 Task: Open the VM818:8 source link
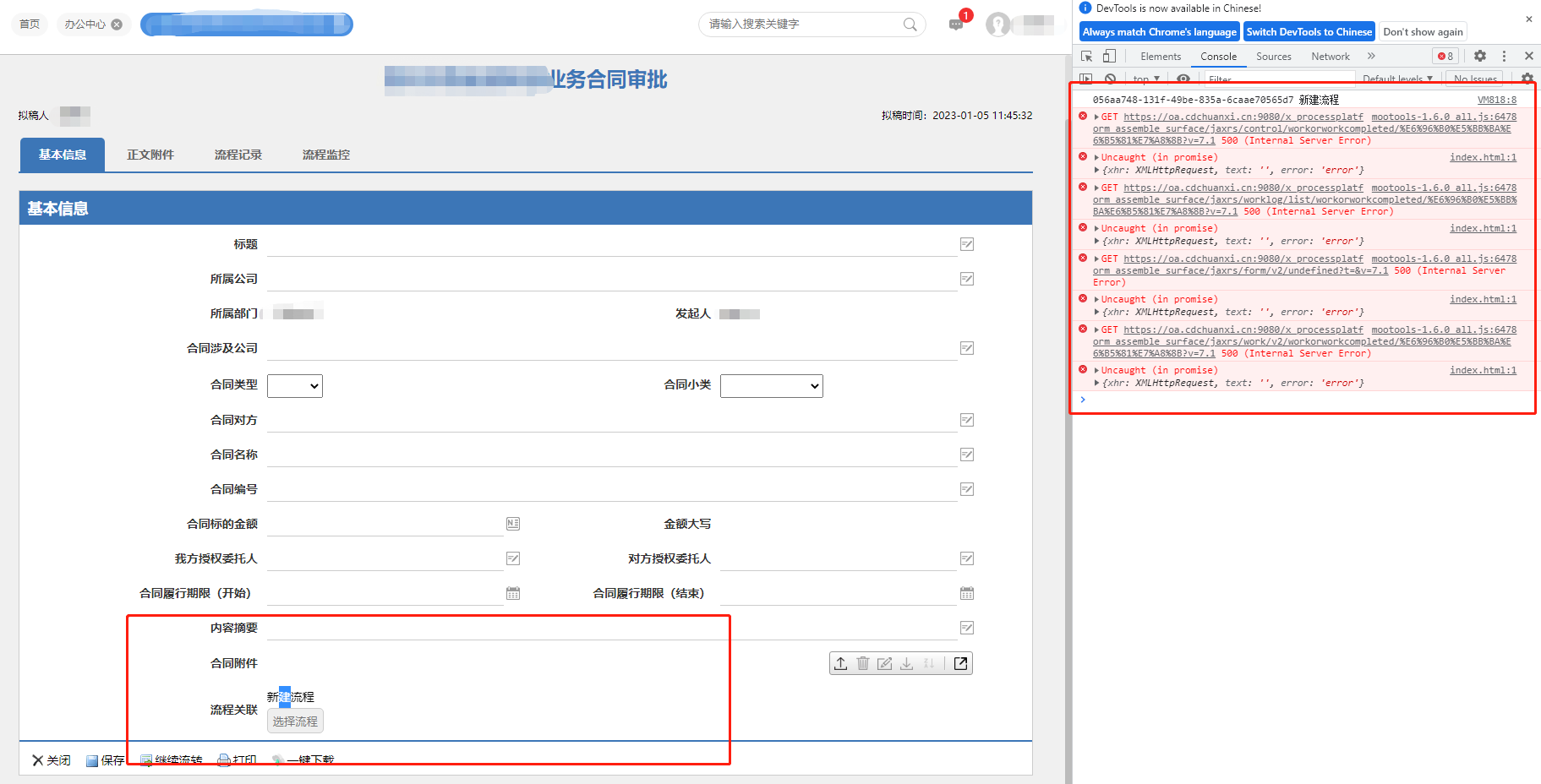[1497, 100]
